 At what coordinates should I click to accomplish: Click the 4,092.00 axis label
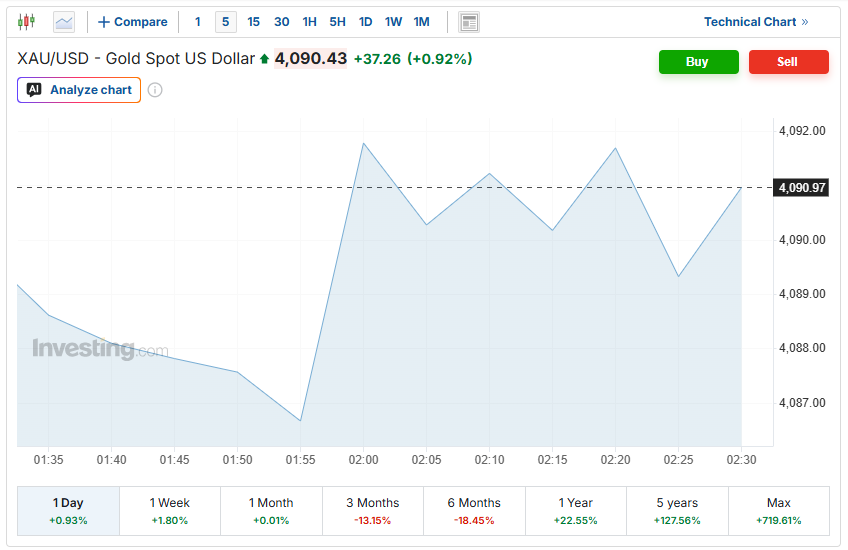tap(802, 131)
